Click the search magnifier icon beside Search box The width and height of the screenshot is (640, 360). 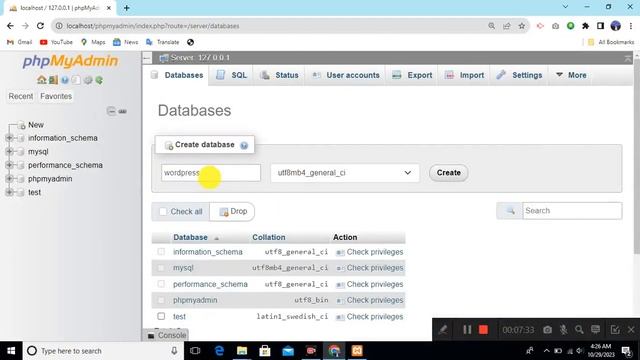[510, 211]
